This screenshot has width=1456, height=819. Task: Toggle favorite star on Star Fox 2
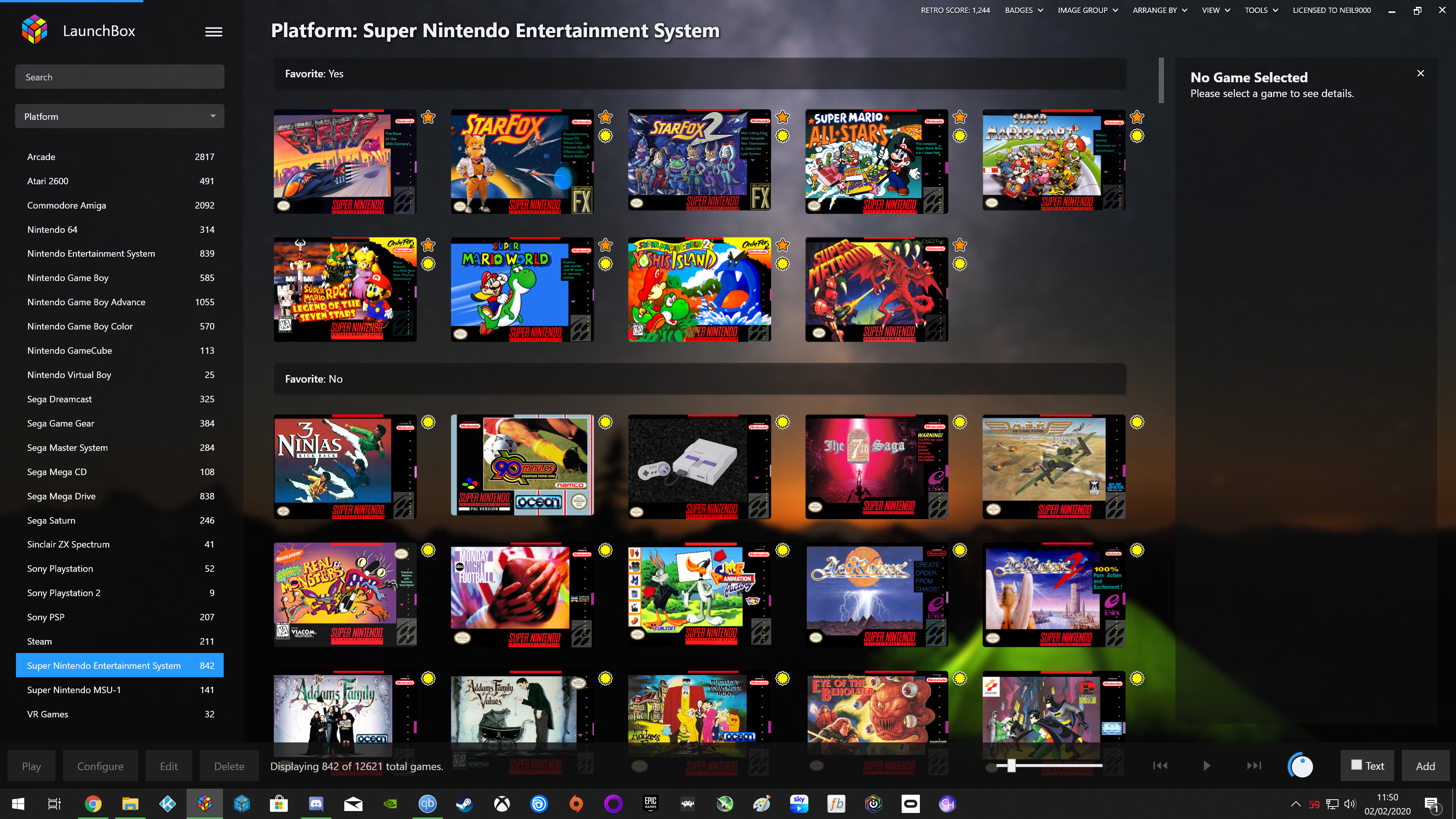[783, 117]
